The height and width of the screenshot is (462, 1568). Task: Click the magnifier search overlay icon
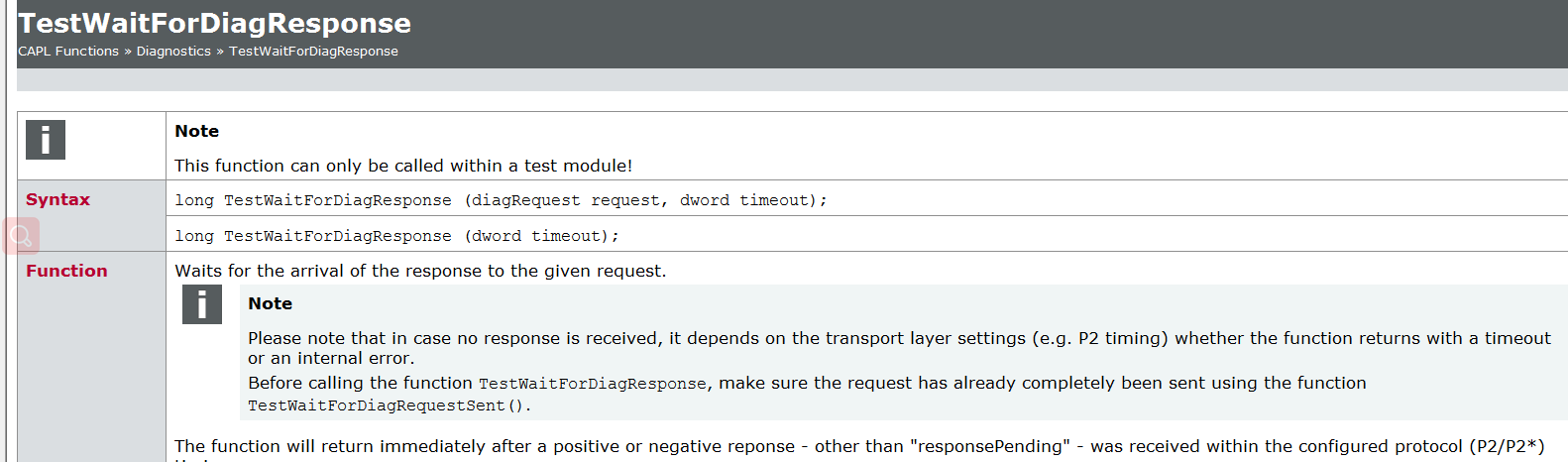tap(21, 236)
